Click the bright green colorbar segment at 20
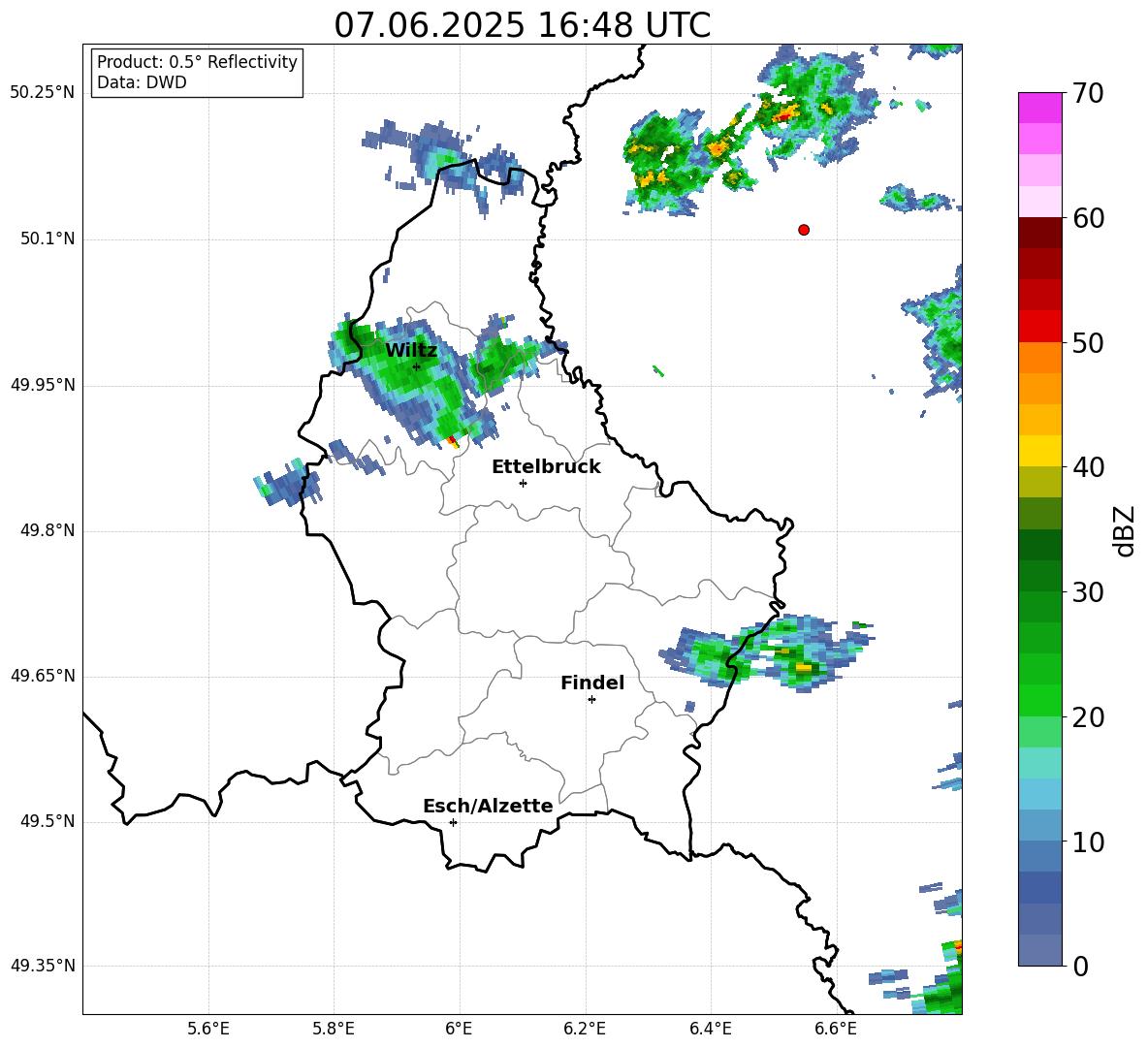Screen dimensions: 1148x1048 pyautogui.click(x=1040, y=700)
